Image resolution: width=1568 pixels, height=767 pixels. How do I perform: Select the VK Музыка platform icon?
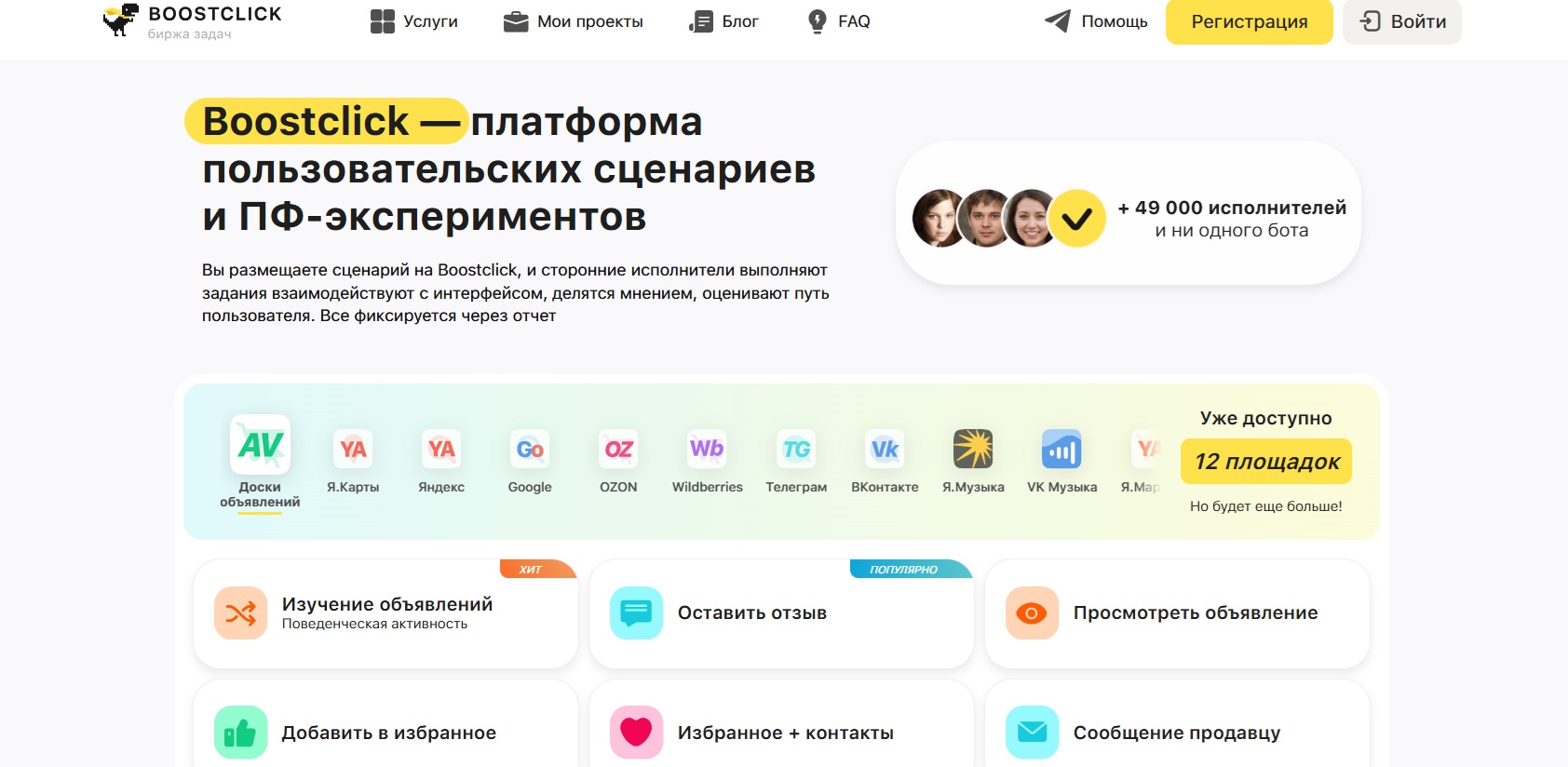1061,450
